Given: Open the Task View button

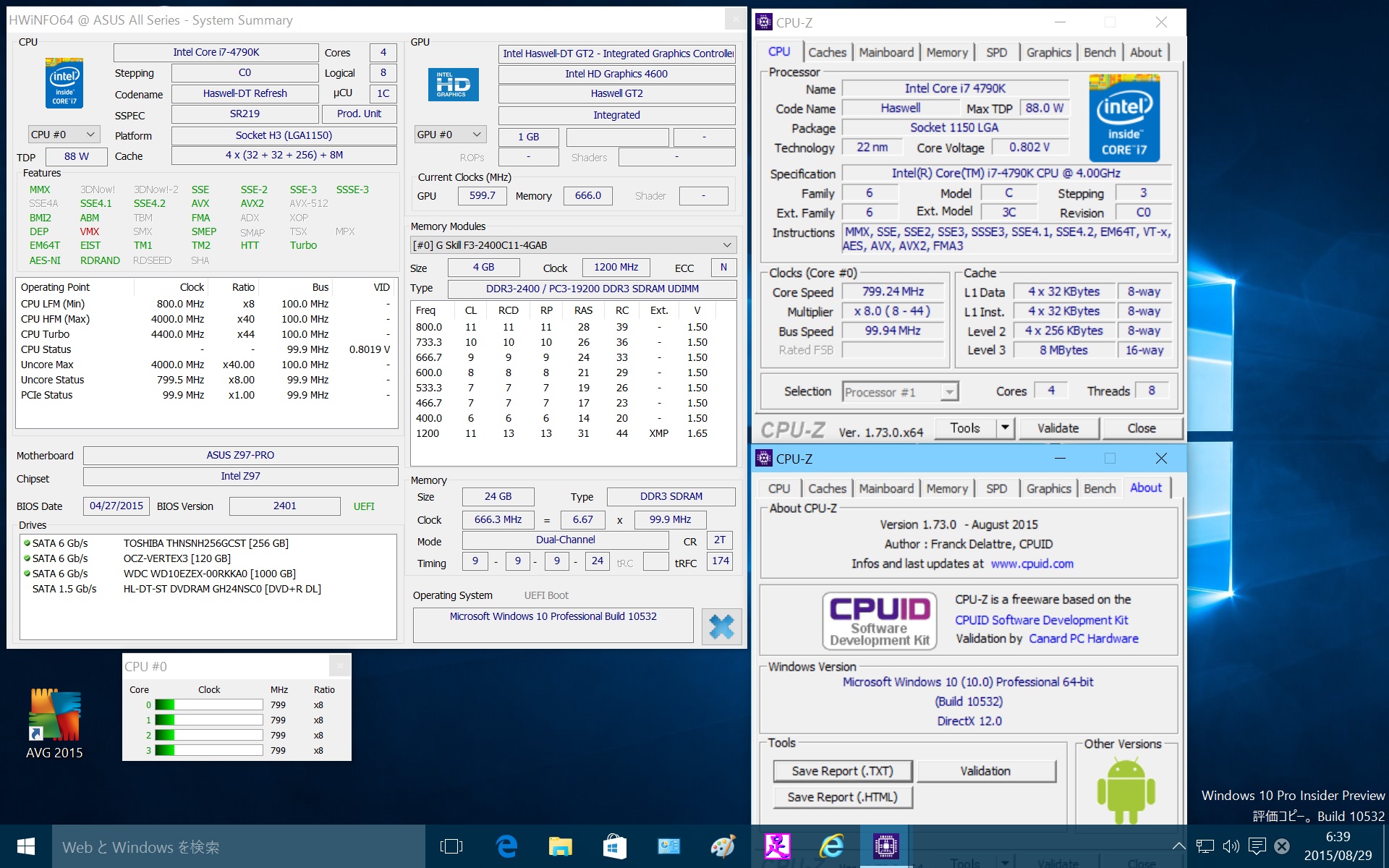Looking at the screenshot, I should 451,846.
